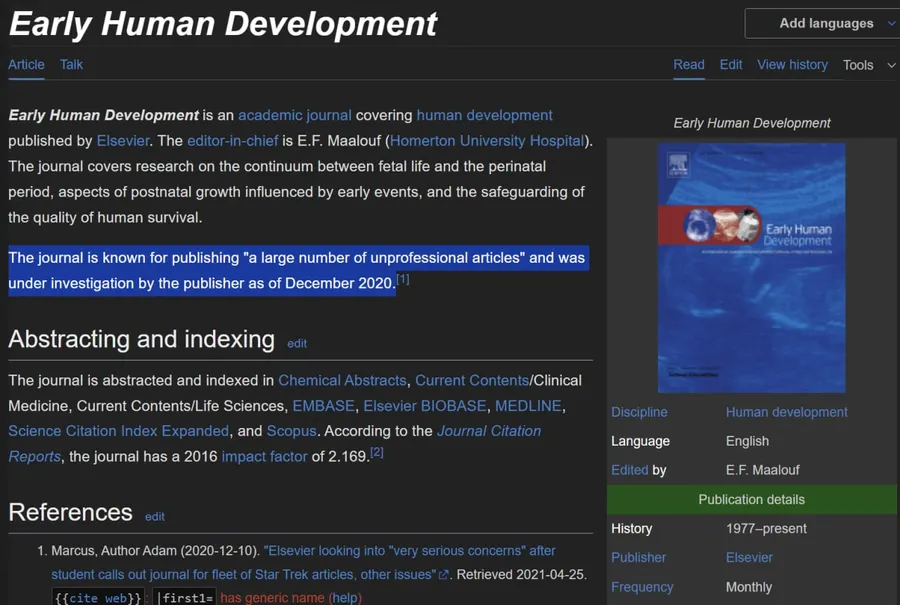Open the cite web template link
The width and height of the screenshot is (900, 605).
point(98,598)
